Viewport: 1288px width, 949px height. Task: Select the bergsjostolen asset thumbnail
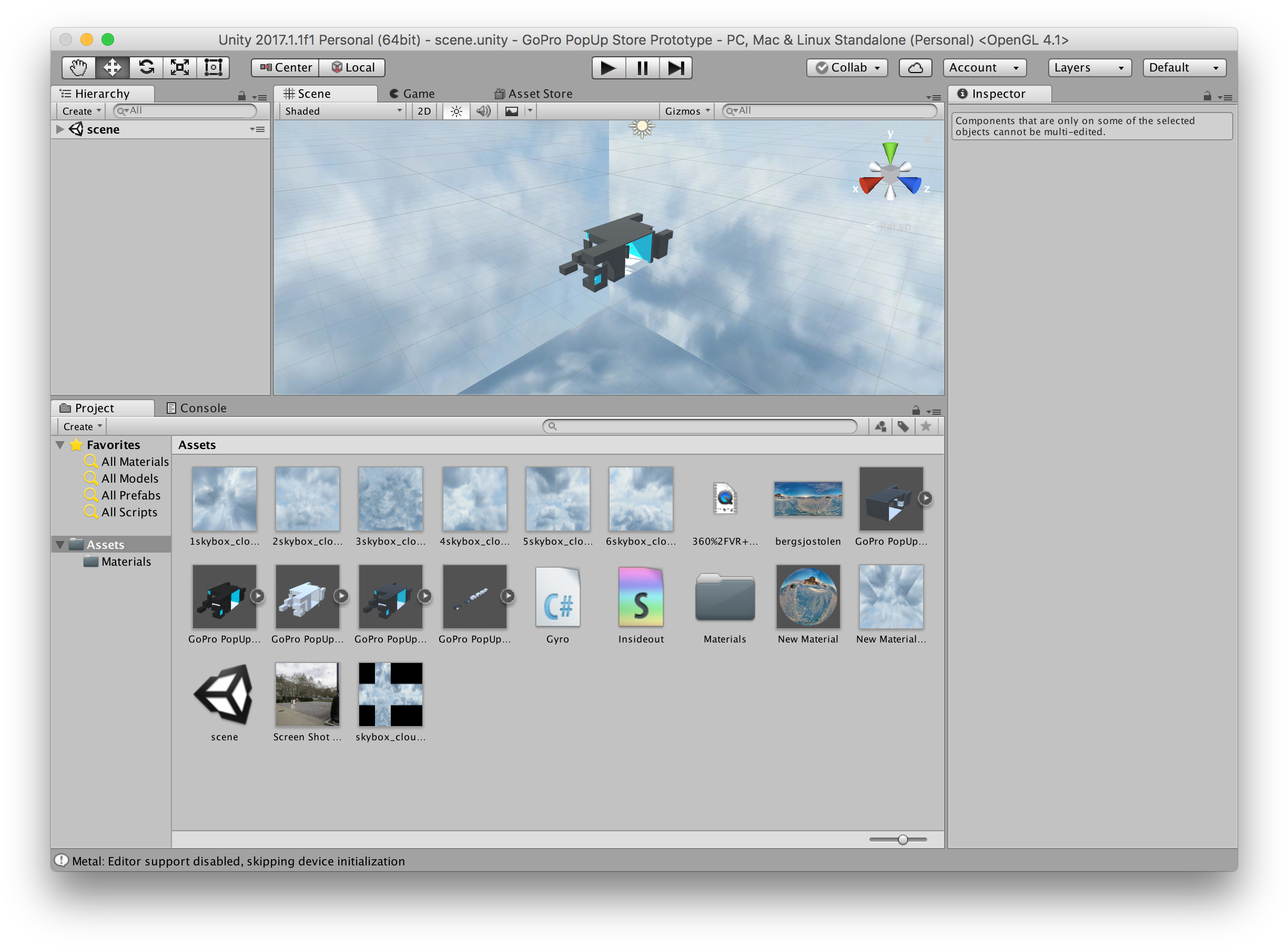click(x=807, y=498)
